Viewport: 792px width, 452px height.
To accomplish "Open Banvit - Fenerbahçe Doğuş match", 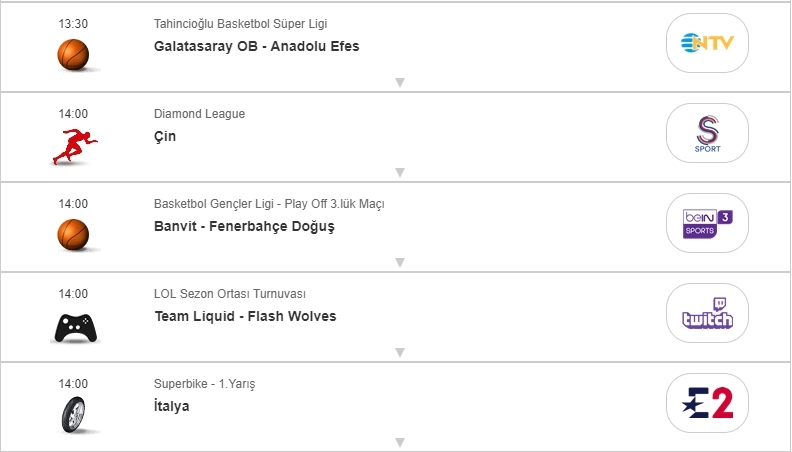I will coord(244,226).
